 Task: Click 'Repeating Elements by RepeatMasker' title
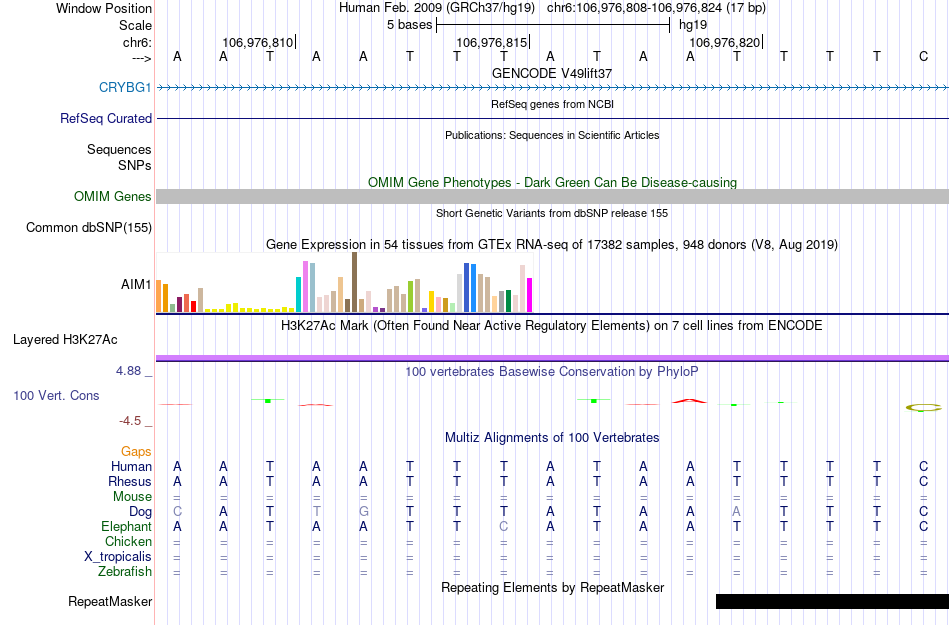(x=552, y=587)
